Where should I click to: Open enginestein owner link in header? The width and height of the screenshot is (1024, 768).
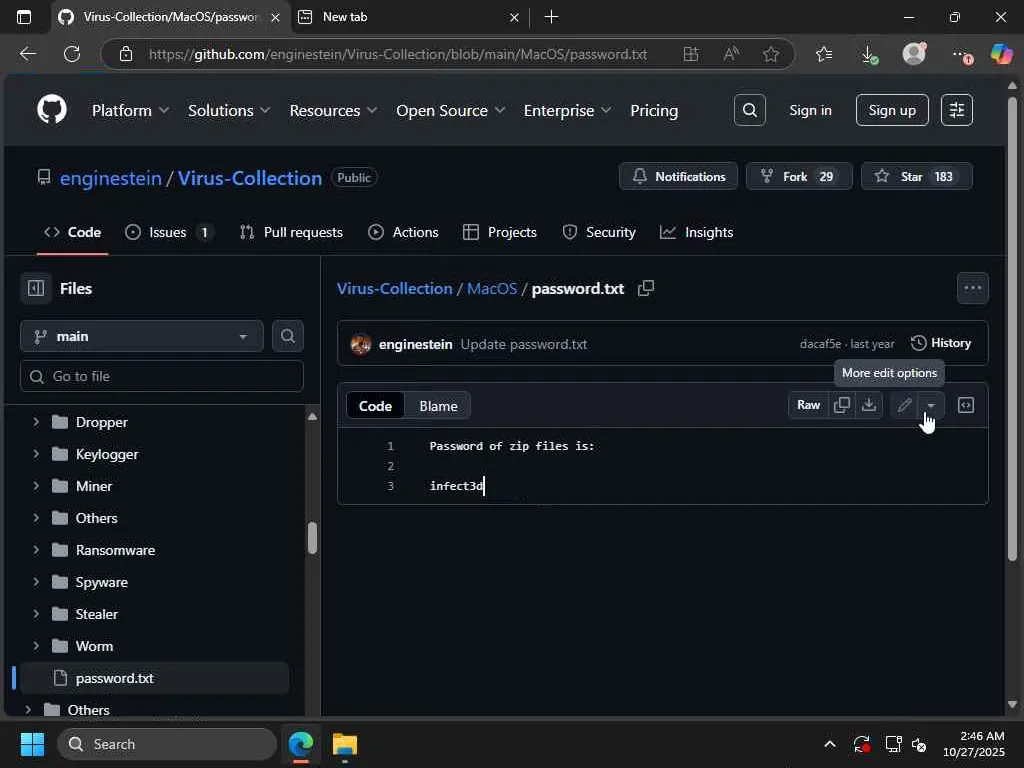[110, 178]
